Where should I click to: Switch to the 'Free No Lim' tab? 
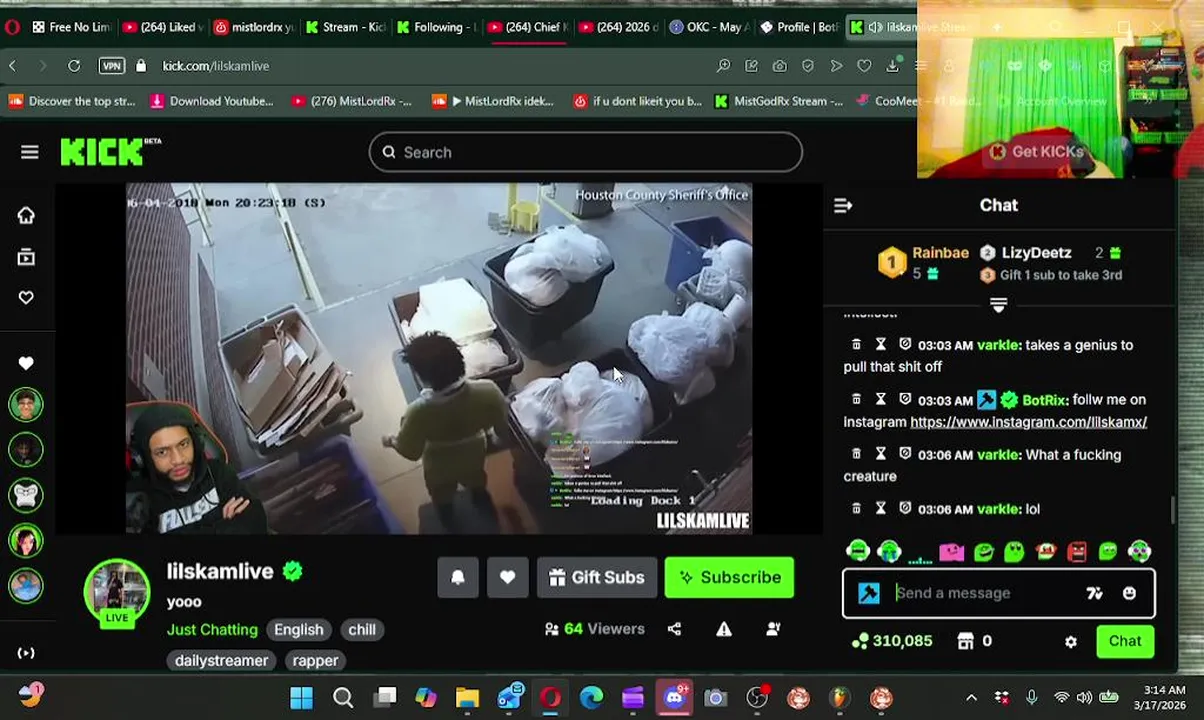tap(70, 27)
